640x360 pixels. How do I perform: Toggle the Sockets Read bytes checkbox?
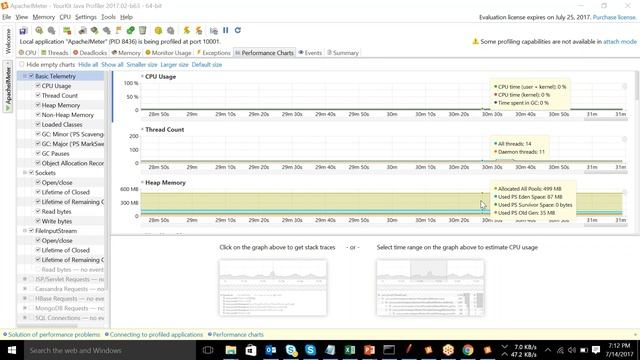tap(38, 211)
